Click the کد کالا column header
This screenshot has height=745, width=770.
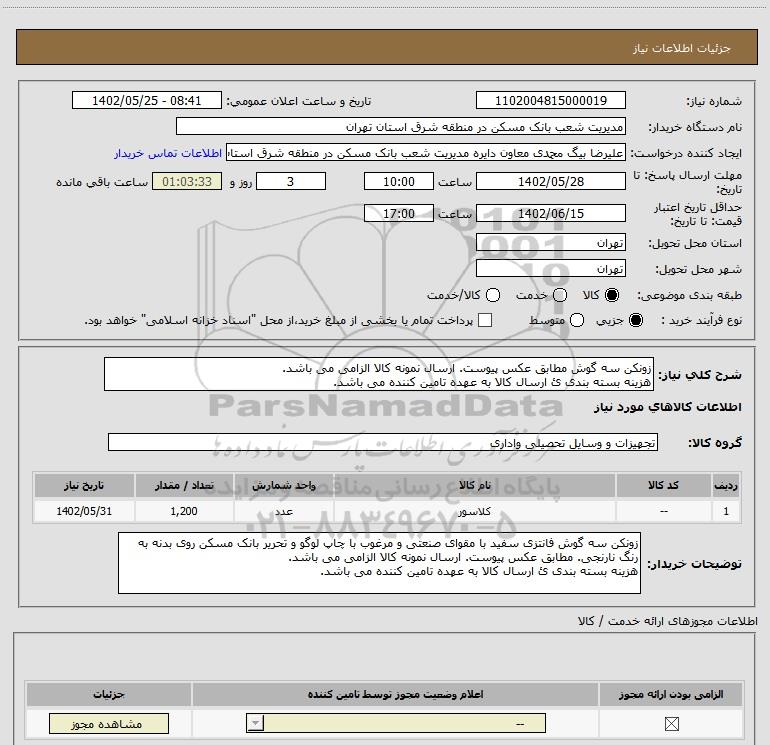coord(663,485)
